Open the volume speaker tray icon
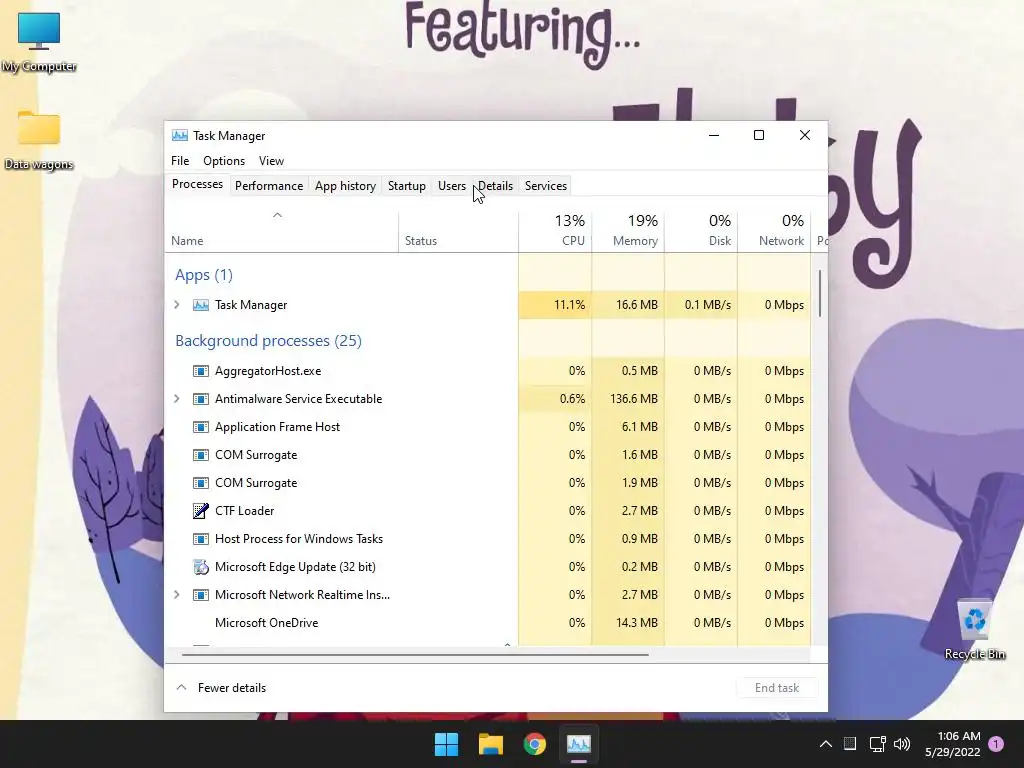 (902, 744)
